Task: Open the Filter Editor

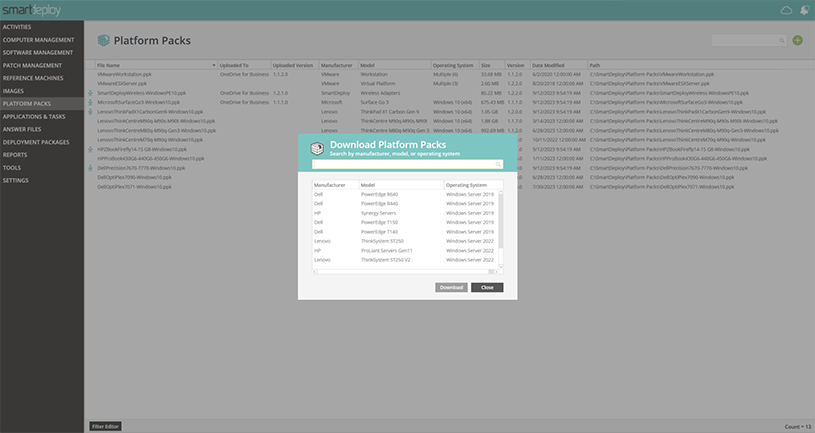Action: click(106, 426)
